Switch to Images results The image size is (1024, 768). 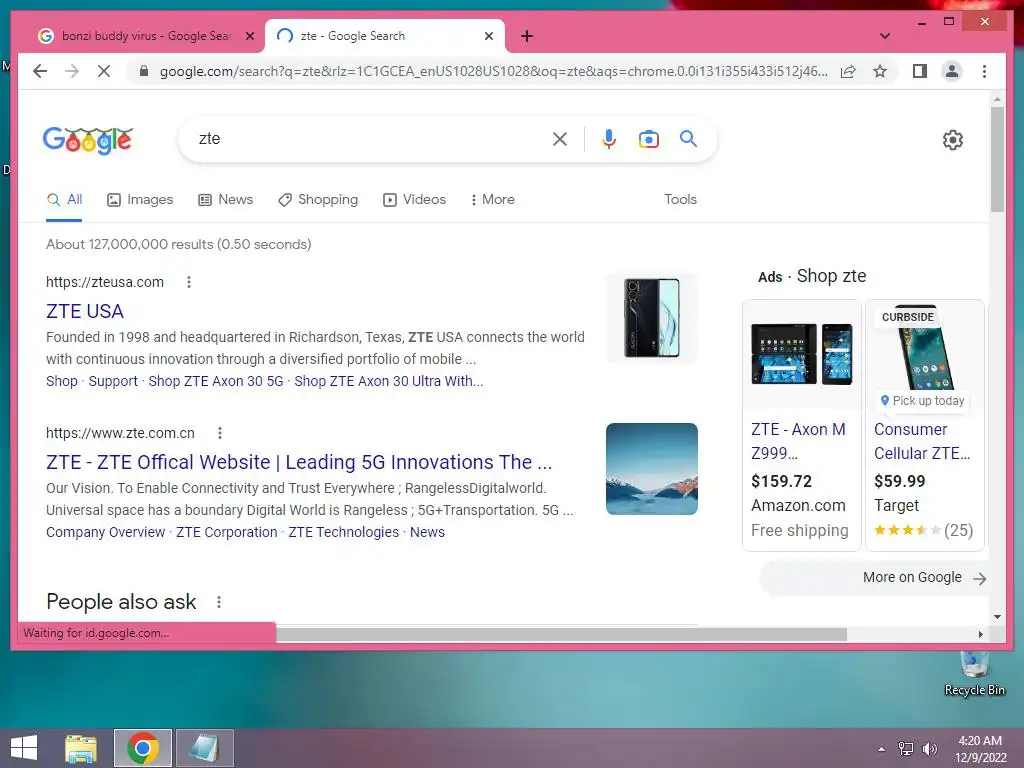pos(140,199)
